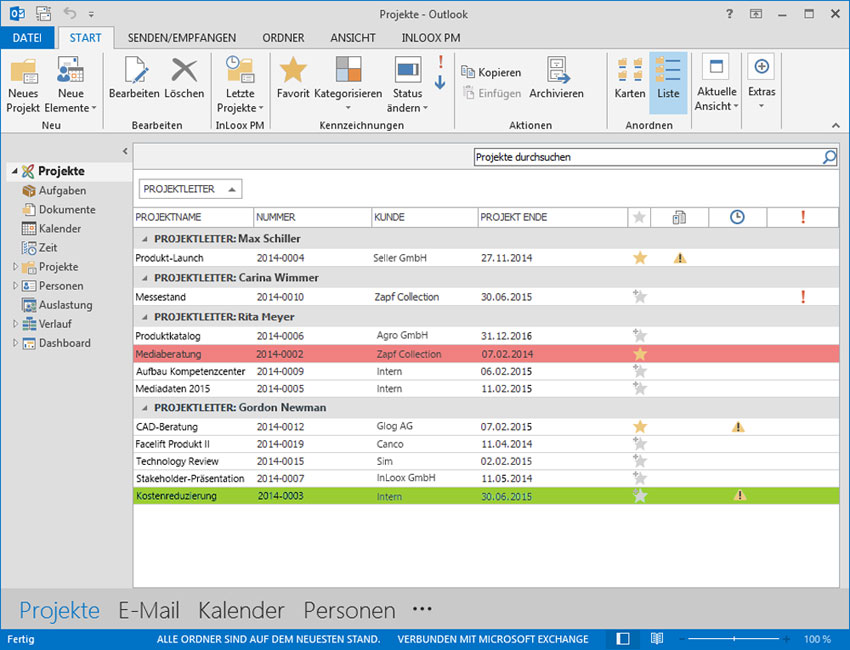Toggle favorite star for Messestand project
The height and width of the screenshot is (650, 850).
point(640,297)
